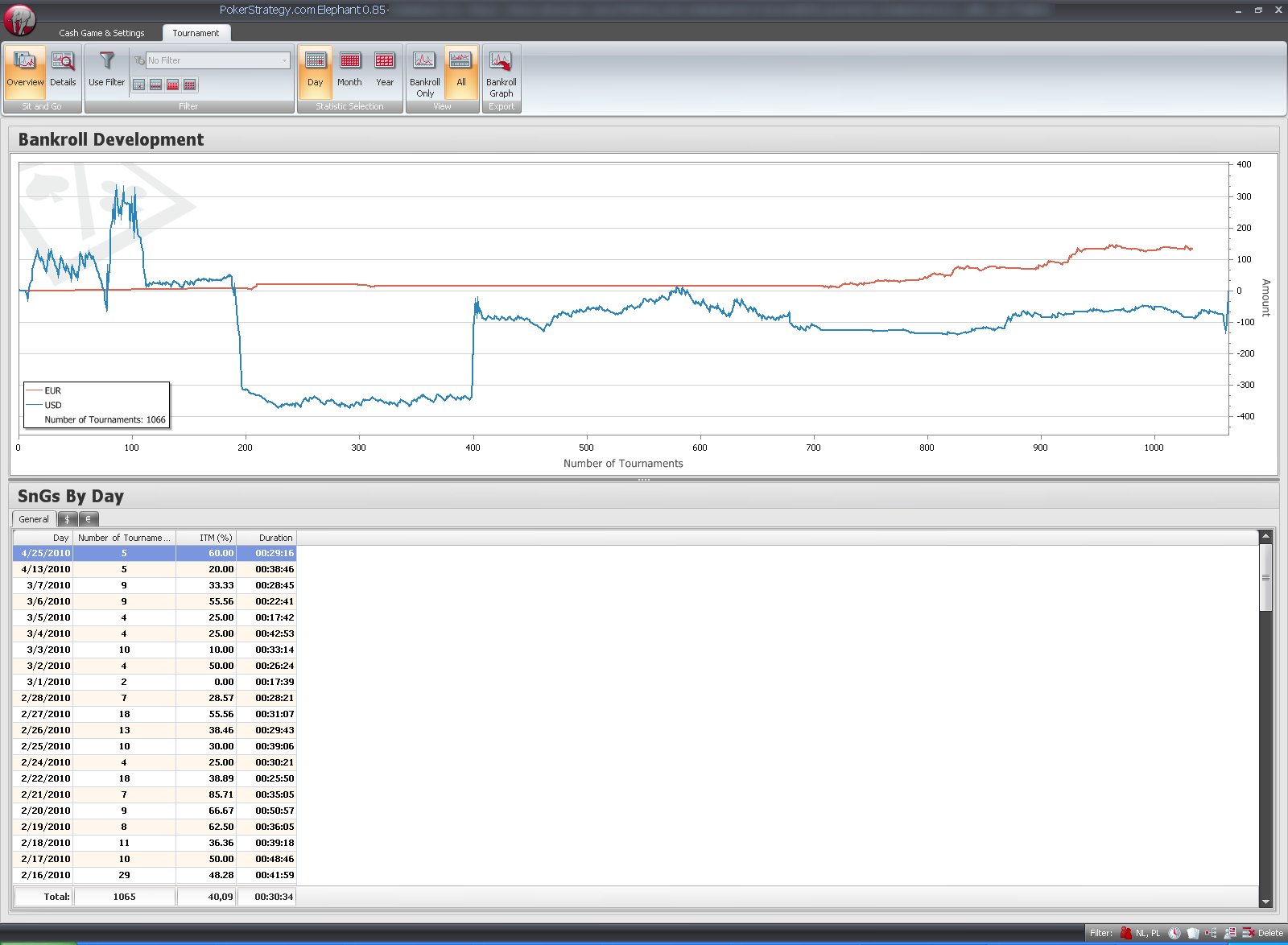Sort by Number of Tournaments column header
This screenshot has width=1288, height=945.
click(124, 538)
